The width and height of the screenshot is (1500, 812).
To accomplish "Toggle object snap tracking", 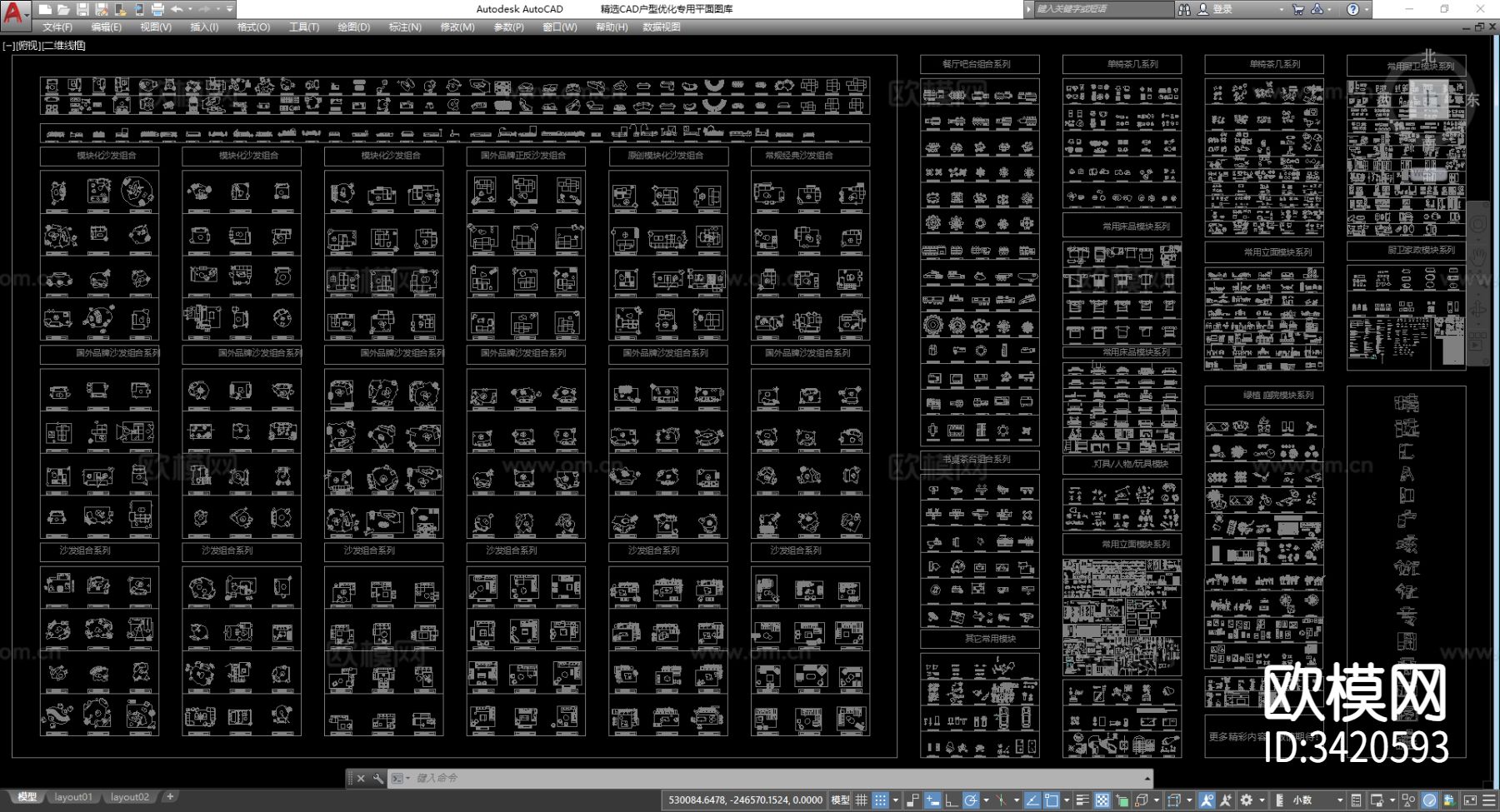I will 1032,800.
